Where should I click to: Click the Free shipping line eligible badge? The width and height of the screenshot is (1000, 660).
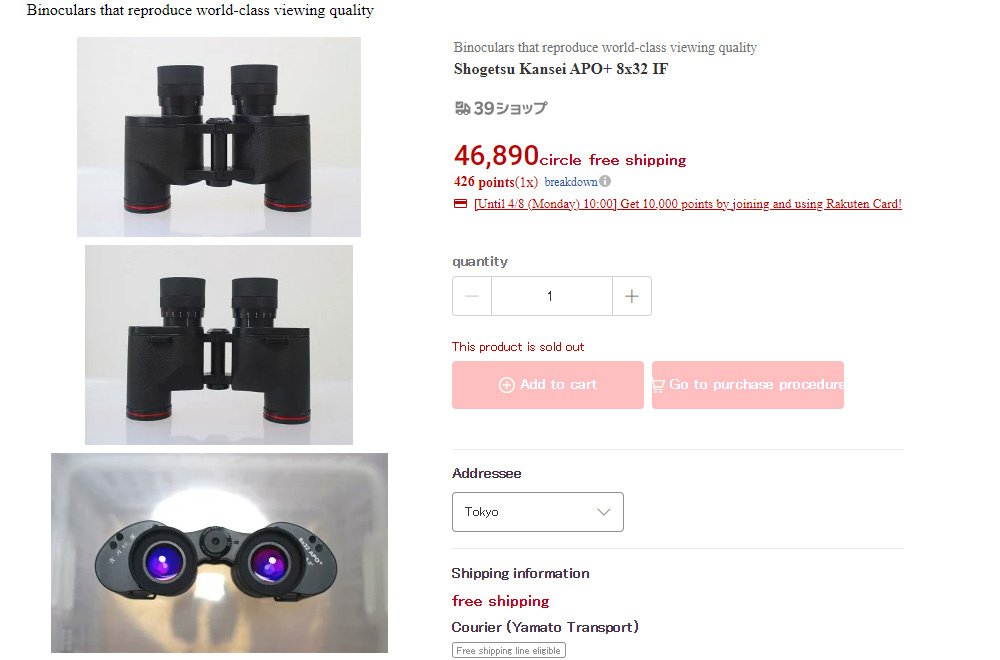point(508,651)
